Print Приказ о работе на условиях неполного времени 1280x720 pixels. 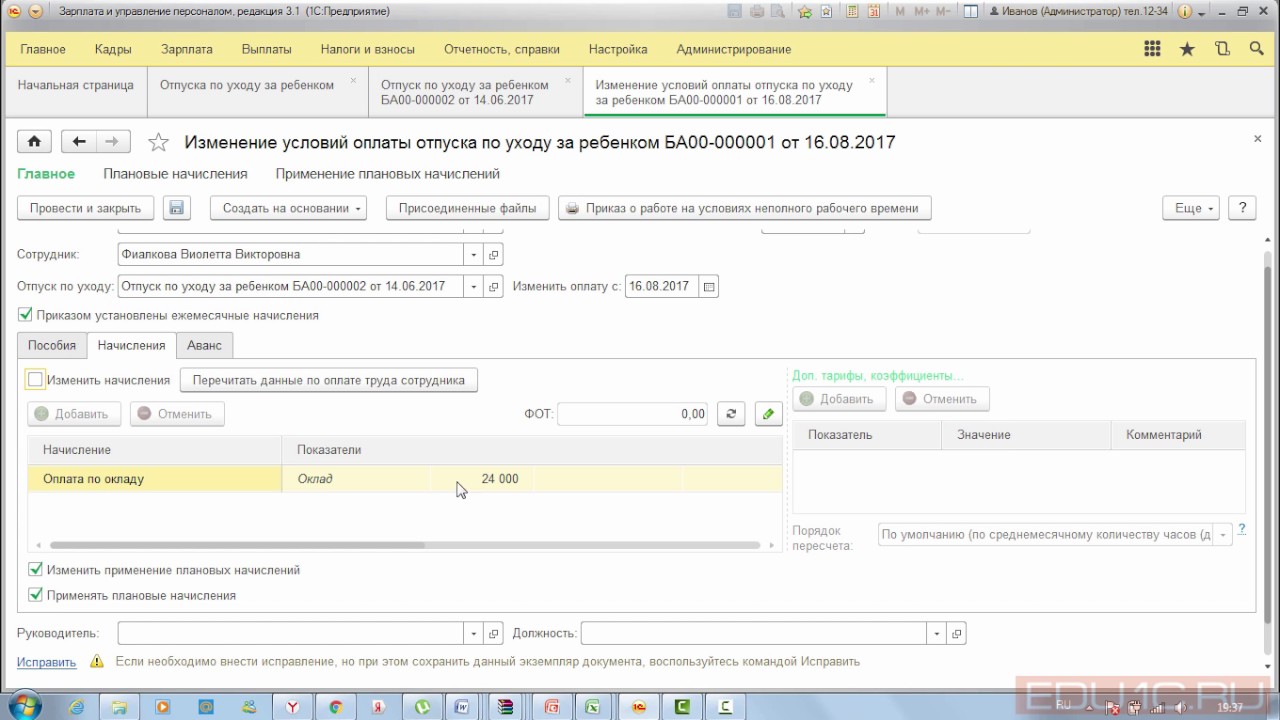[x=744, y=208]
